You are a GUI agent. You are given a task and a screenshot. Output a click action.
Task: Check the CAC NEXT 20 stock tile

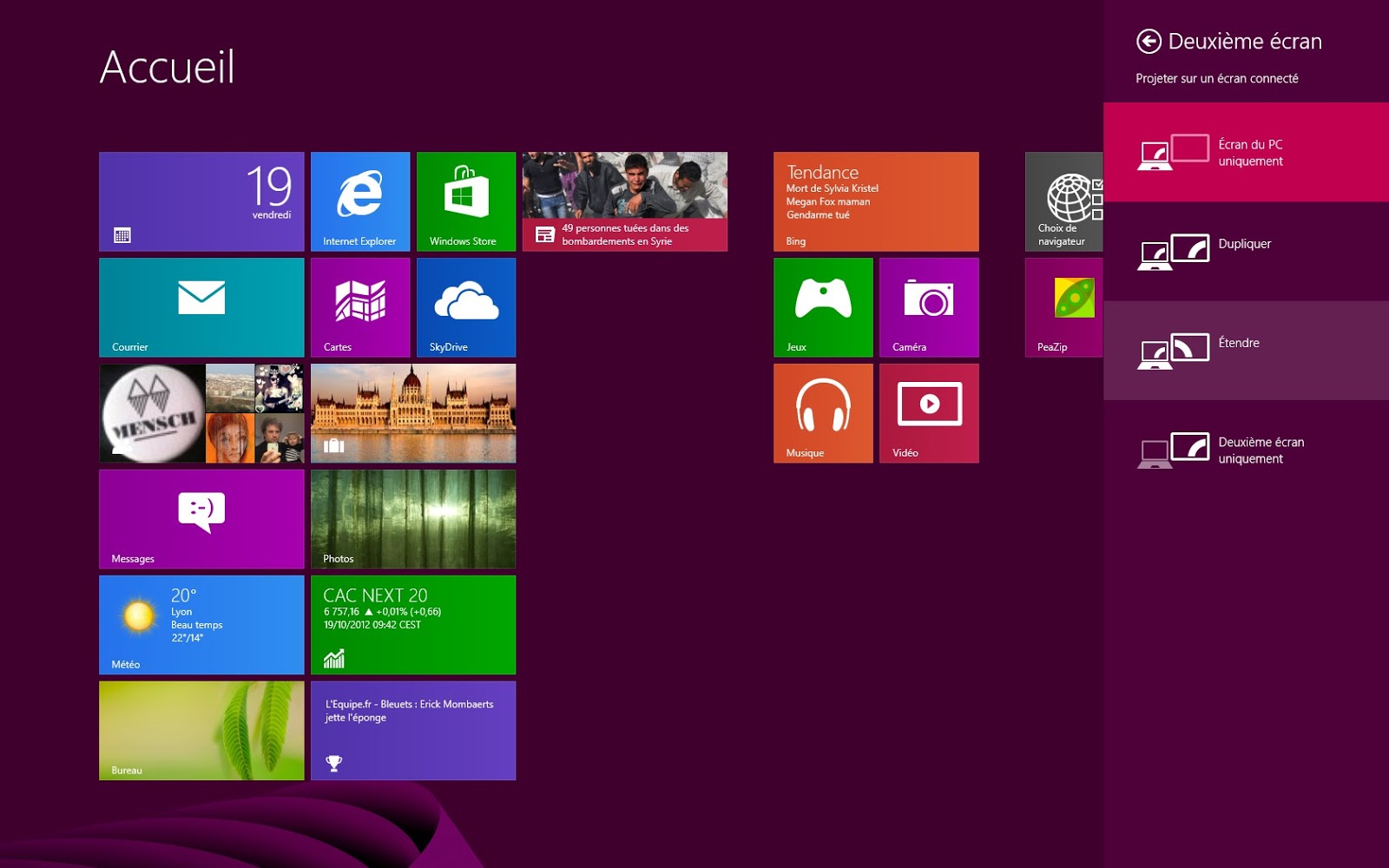(413, 624)
